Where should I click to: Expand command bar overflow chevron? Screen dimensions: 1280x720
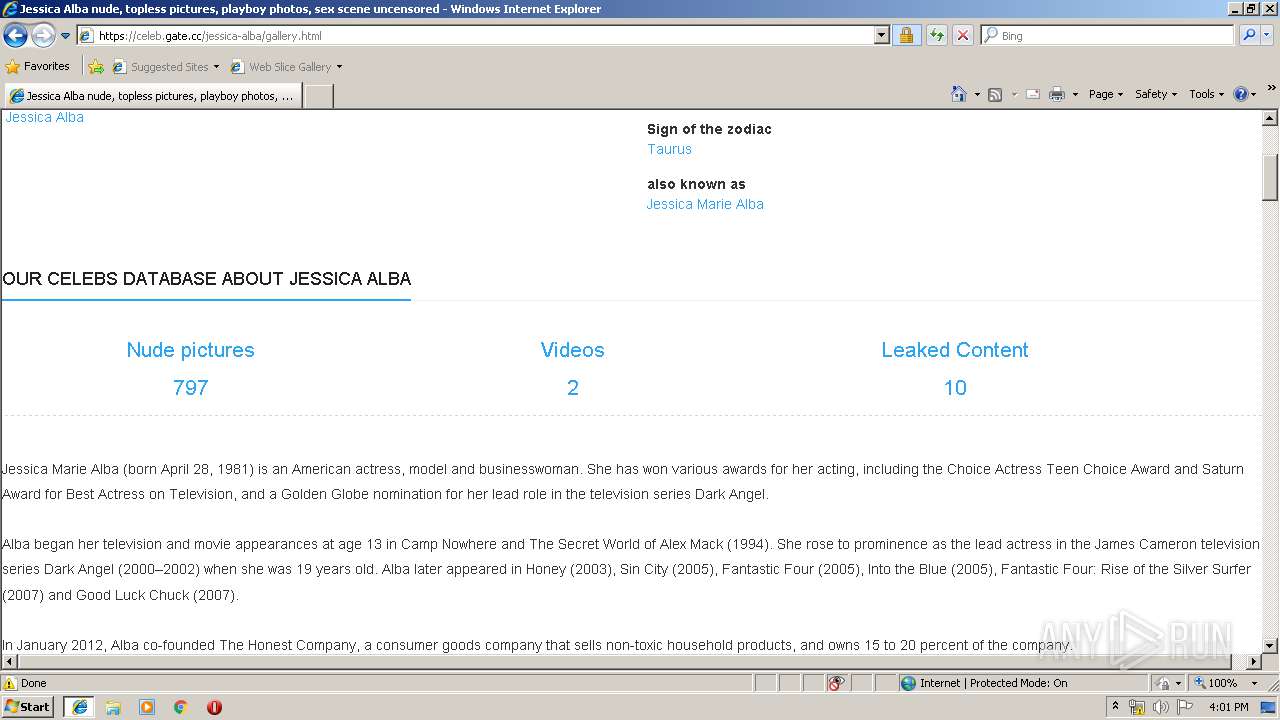[x=1271, y=88]
